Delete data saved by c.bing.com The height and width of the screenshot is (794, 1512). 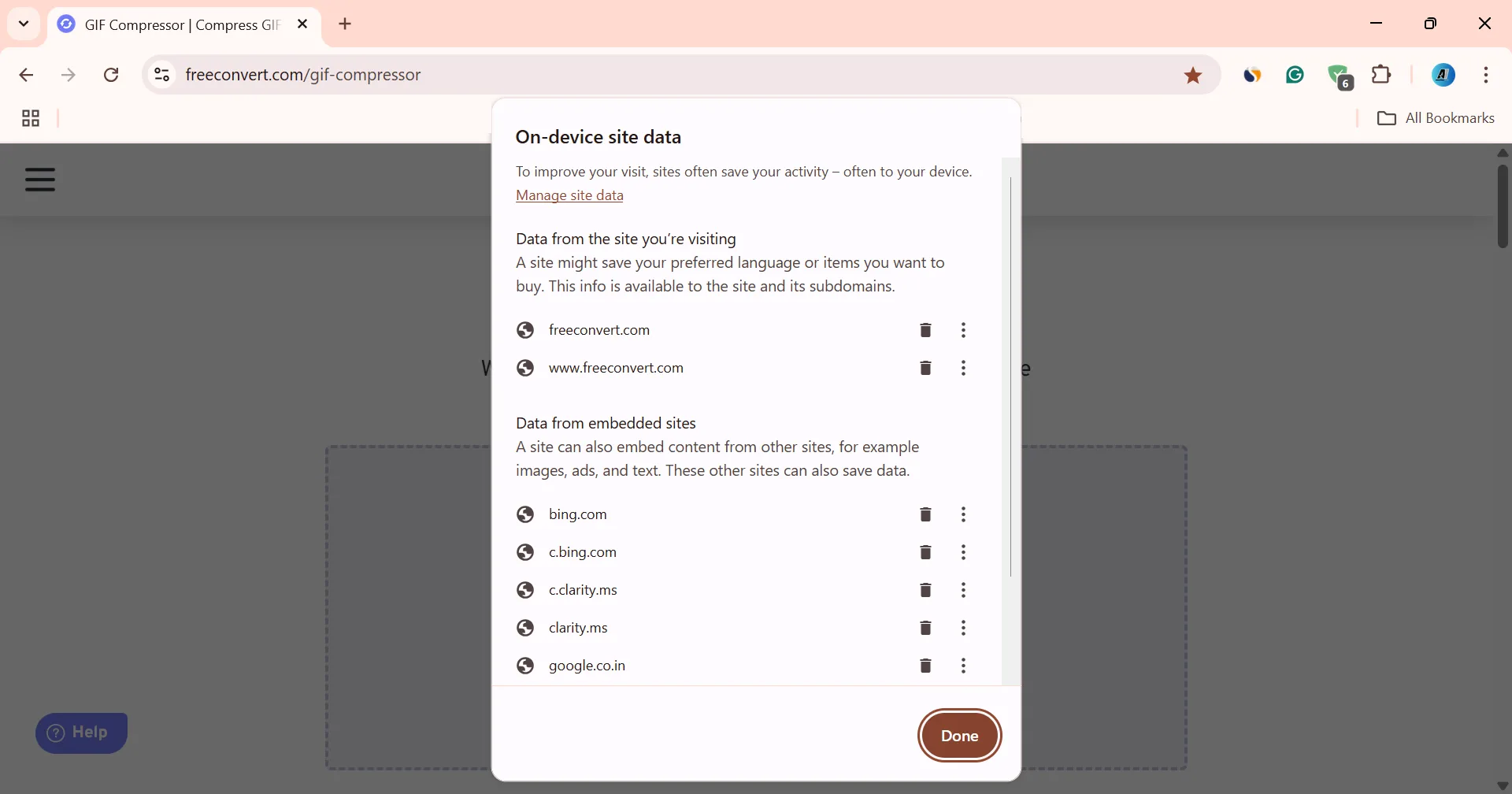pyautogui.click(x=926, y=552)
